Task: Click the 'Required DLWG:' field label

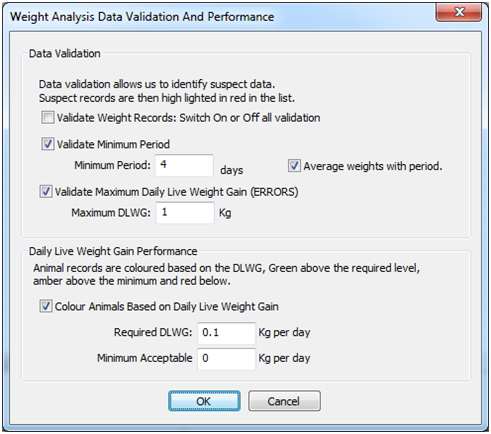Action: coord(153,332)
